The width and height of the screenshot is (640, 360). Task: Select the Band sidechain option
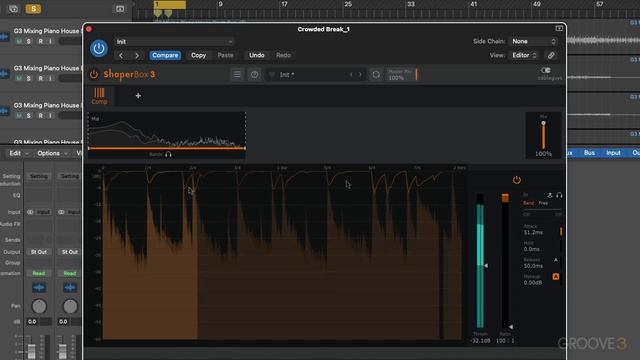529,203
